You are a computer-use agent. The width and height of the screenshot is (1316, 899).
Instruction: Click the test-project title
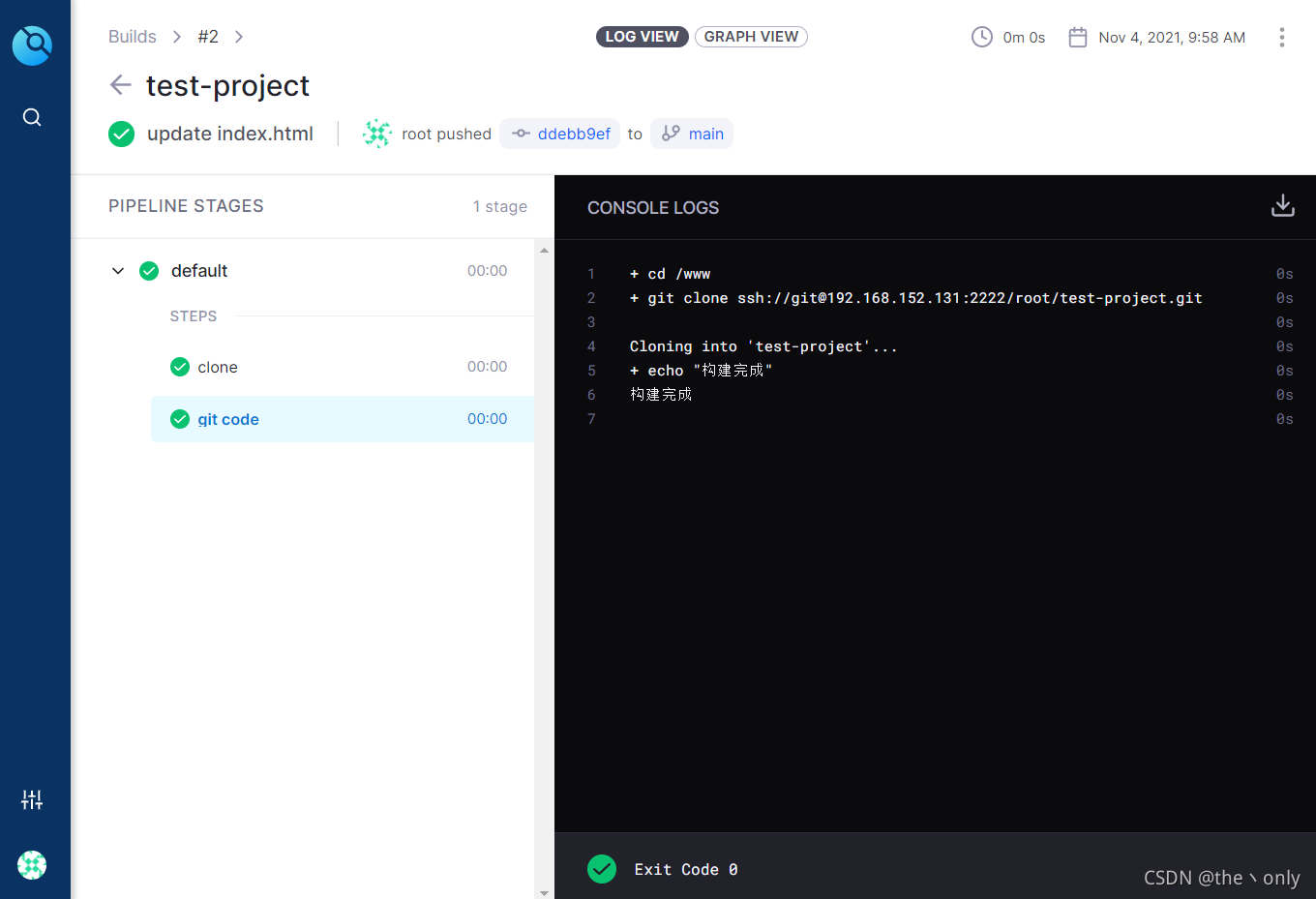tap(227, 85)
